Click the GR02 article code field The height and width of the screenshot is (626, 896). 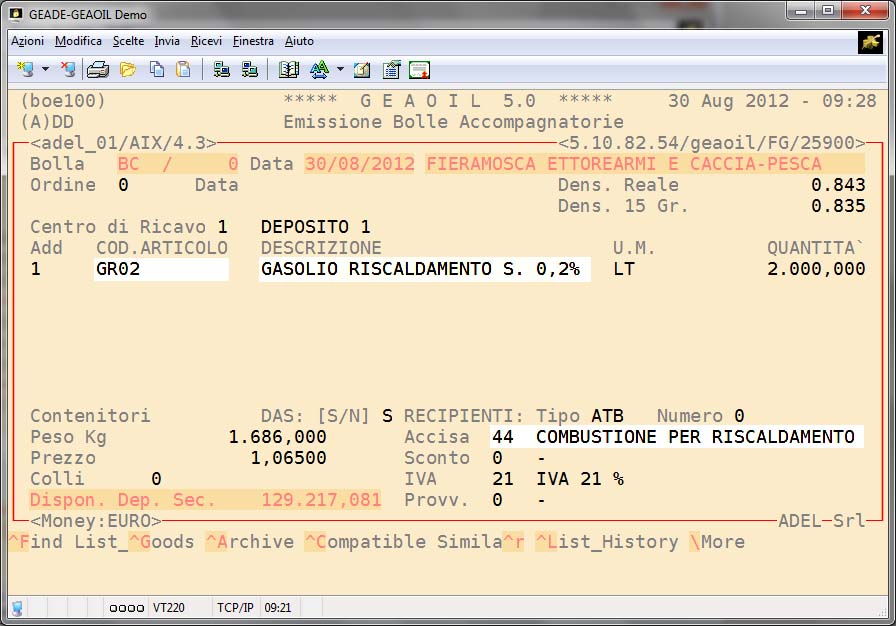pyautogui.click(x=161, y=269)
